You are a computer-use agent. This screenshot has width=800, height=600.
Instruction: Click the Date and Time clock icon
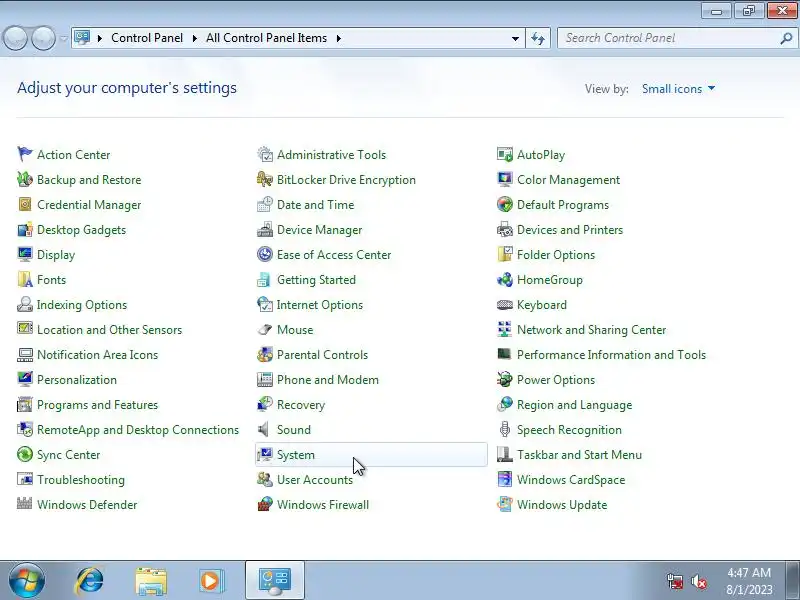click(265, 204)
